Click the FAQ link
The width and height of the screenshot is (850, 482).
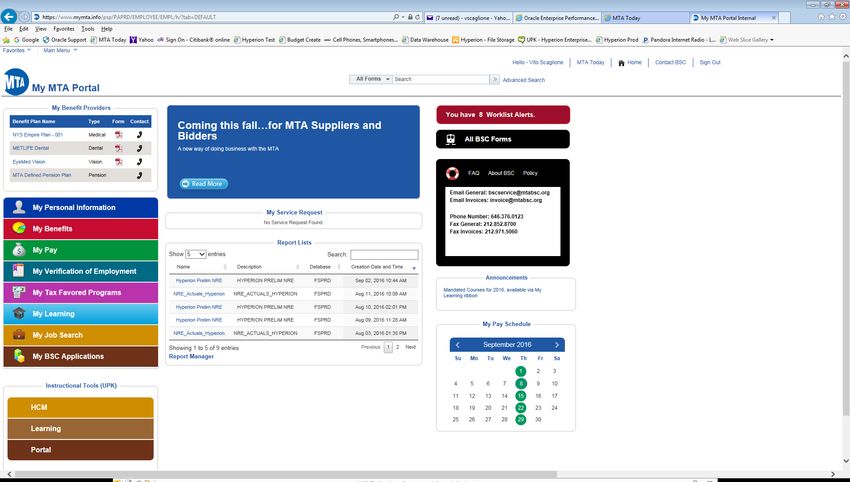click(x=473, y=173)
